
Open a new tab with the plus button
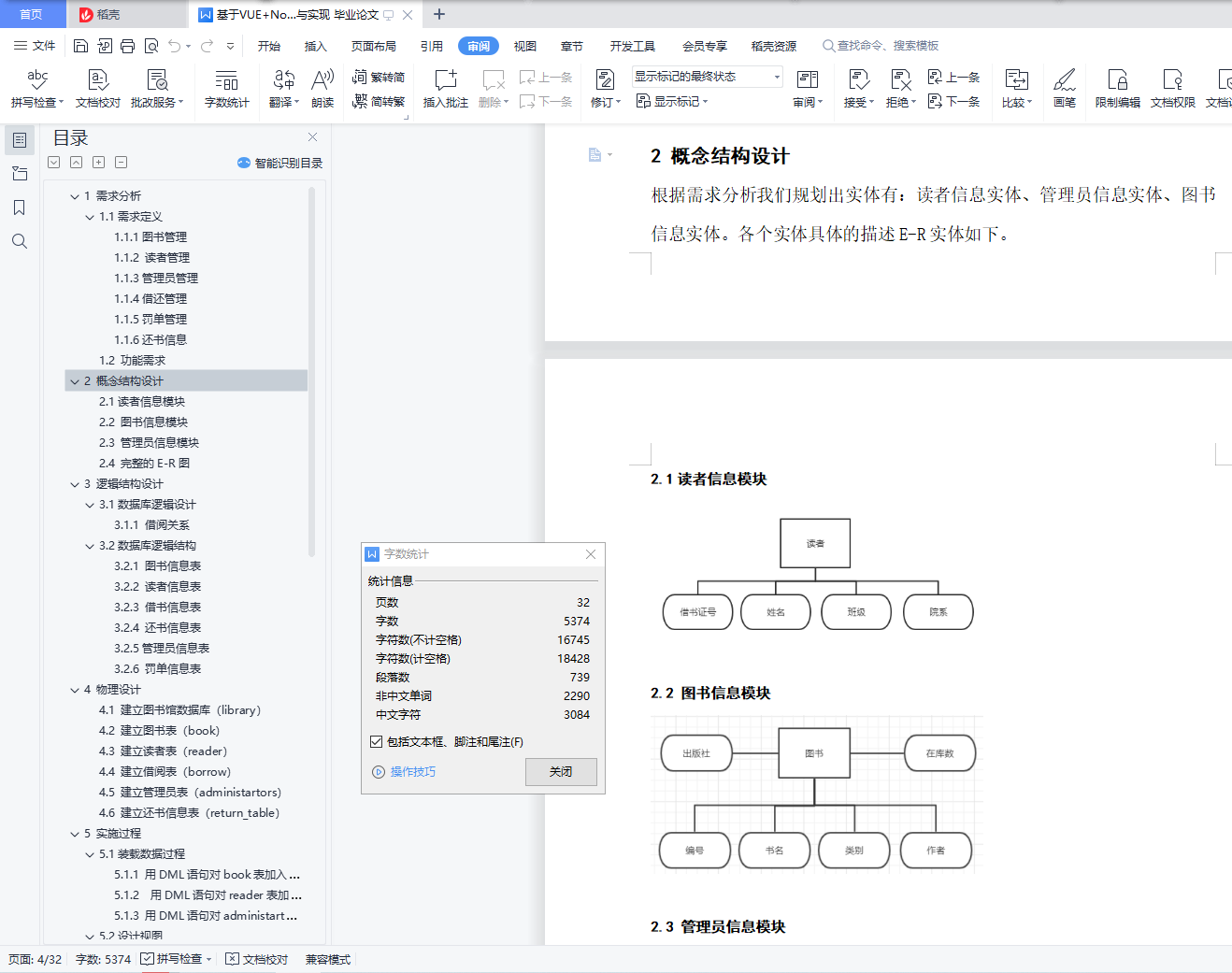(439, 14)
